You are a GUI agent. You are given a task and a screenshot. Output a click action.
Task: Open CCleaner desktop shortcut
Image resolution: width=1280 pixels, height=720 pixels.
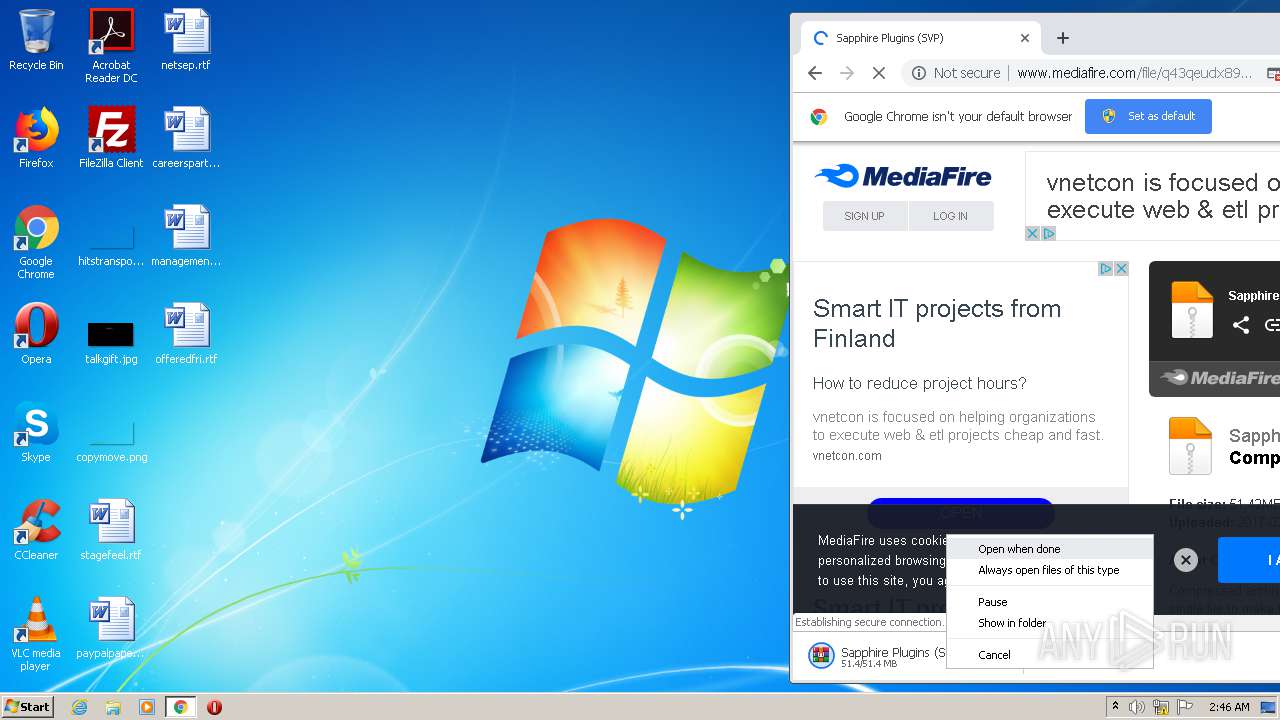(x=36, y=530)
